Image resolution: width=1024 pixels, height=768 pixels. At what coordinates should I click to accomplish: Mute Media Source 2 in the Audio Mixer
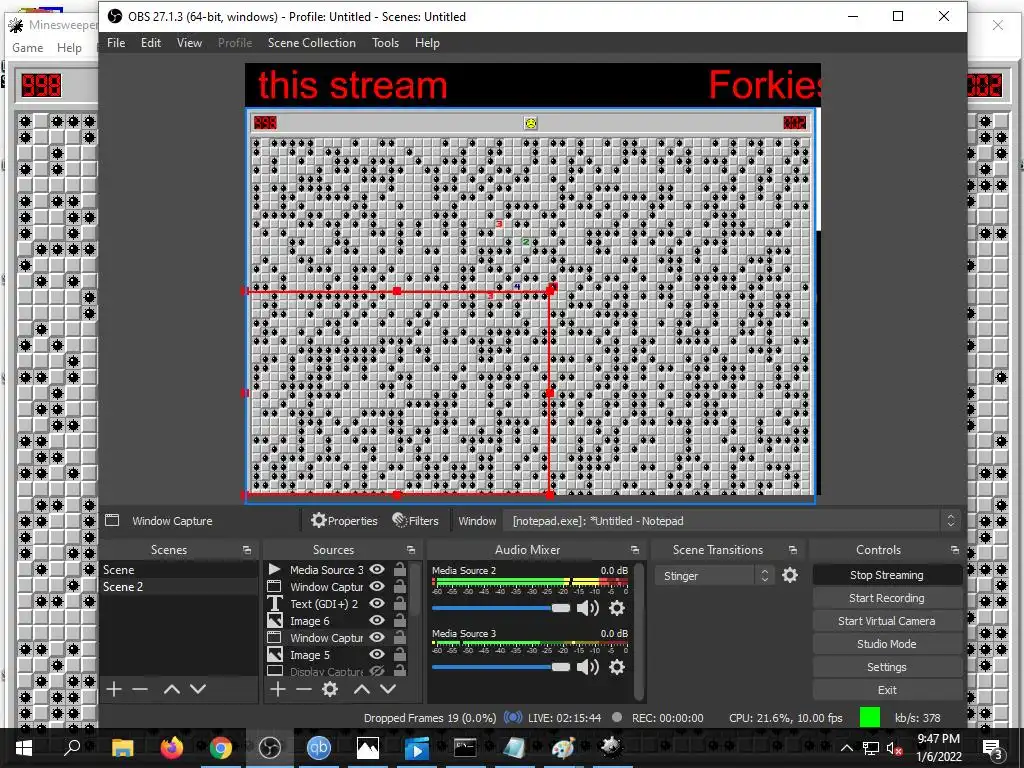(588, 608)
